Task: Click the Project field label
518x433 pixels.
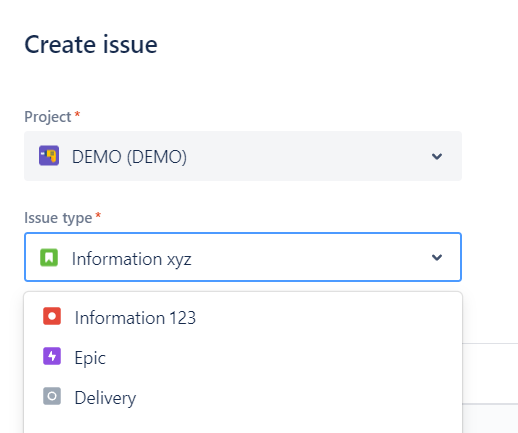Action: click(x=48, y=117)
